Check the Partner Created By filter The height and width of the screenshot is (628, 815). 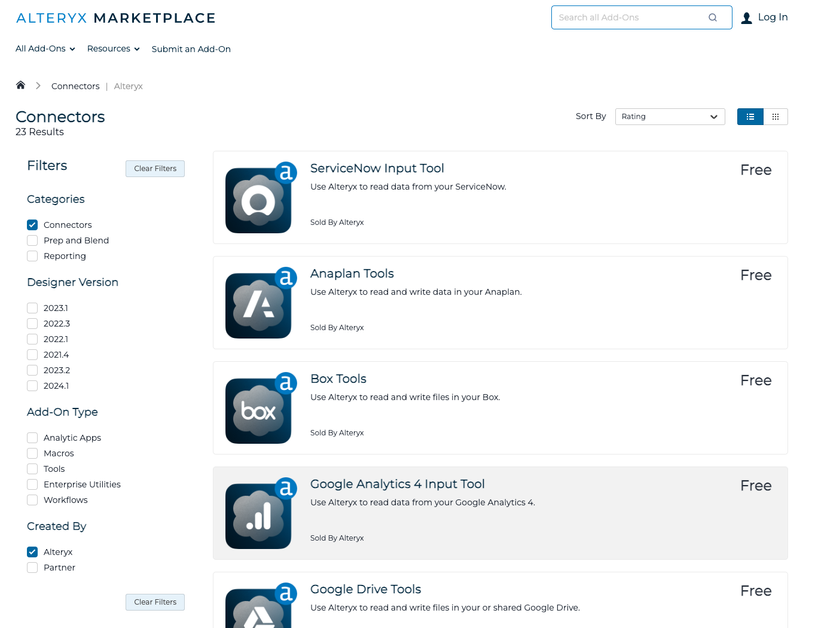click(x=31, y=567)
